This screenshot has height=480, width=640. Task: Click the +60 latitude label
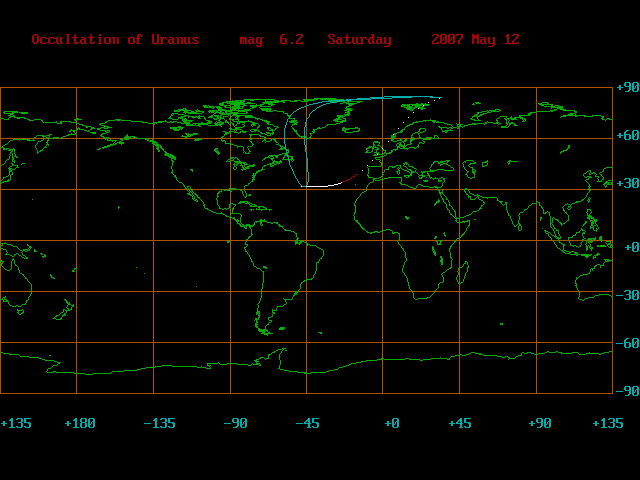[627, 135]
